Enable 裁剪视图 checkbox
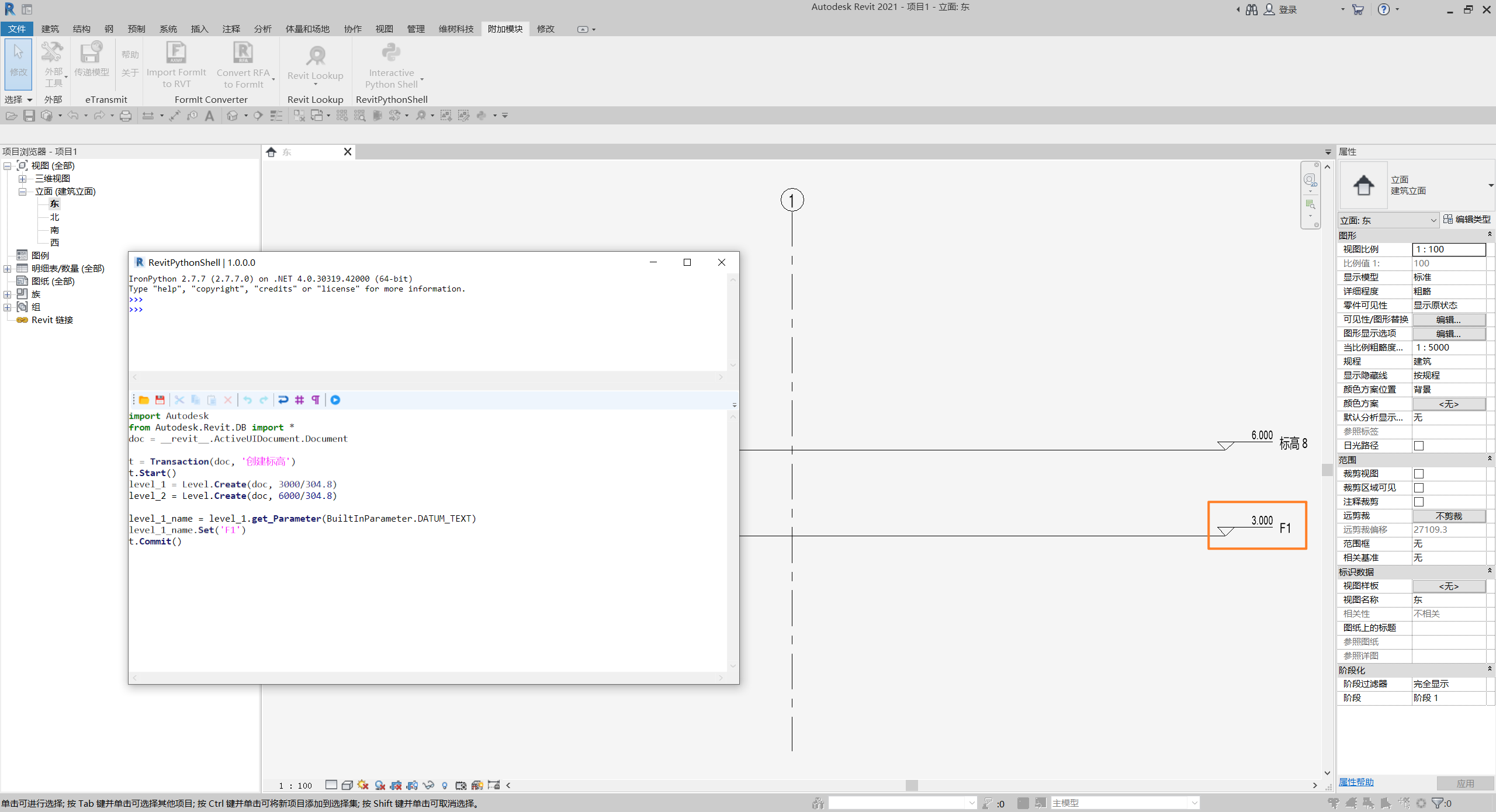This screenshot has width=1496, height=812. 1419,474
